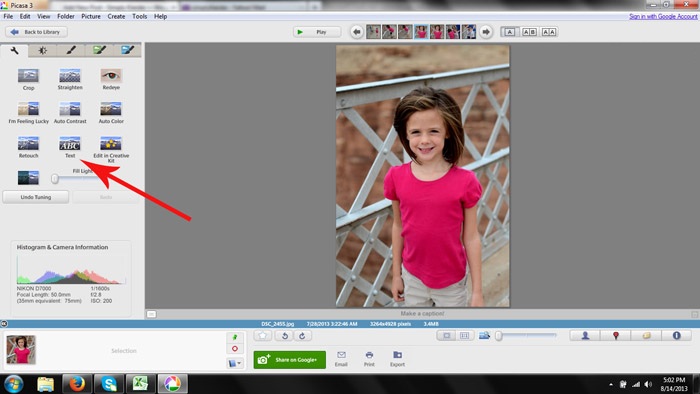Switch to single image view A

(509, 32)
